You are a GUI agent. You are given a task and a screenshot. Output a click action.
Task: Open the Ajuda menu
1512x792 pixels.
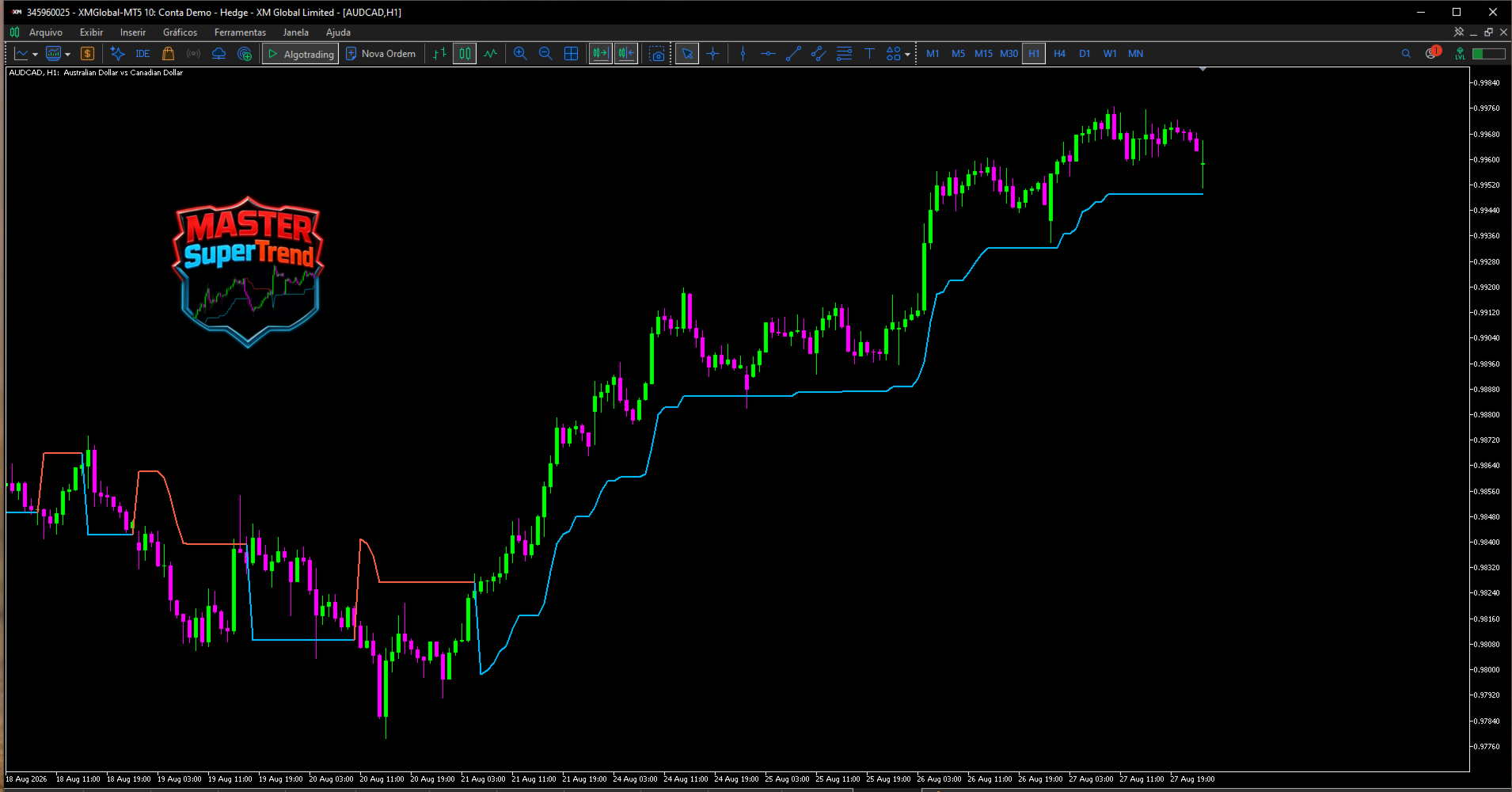click(338, 32)
